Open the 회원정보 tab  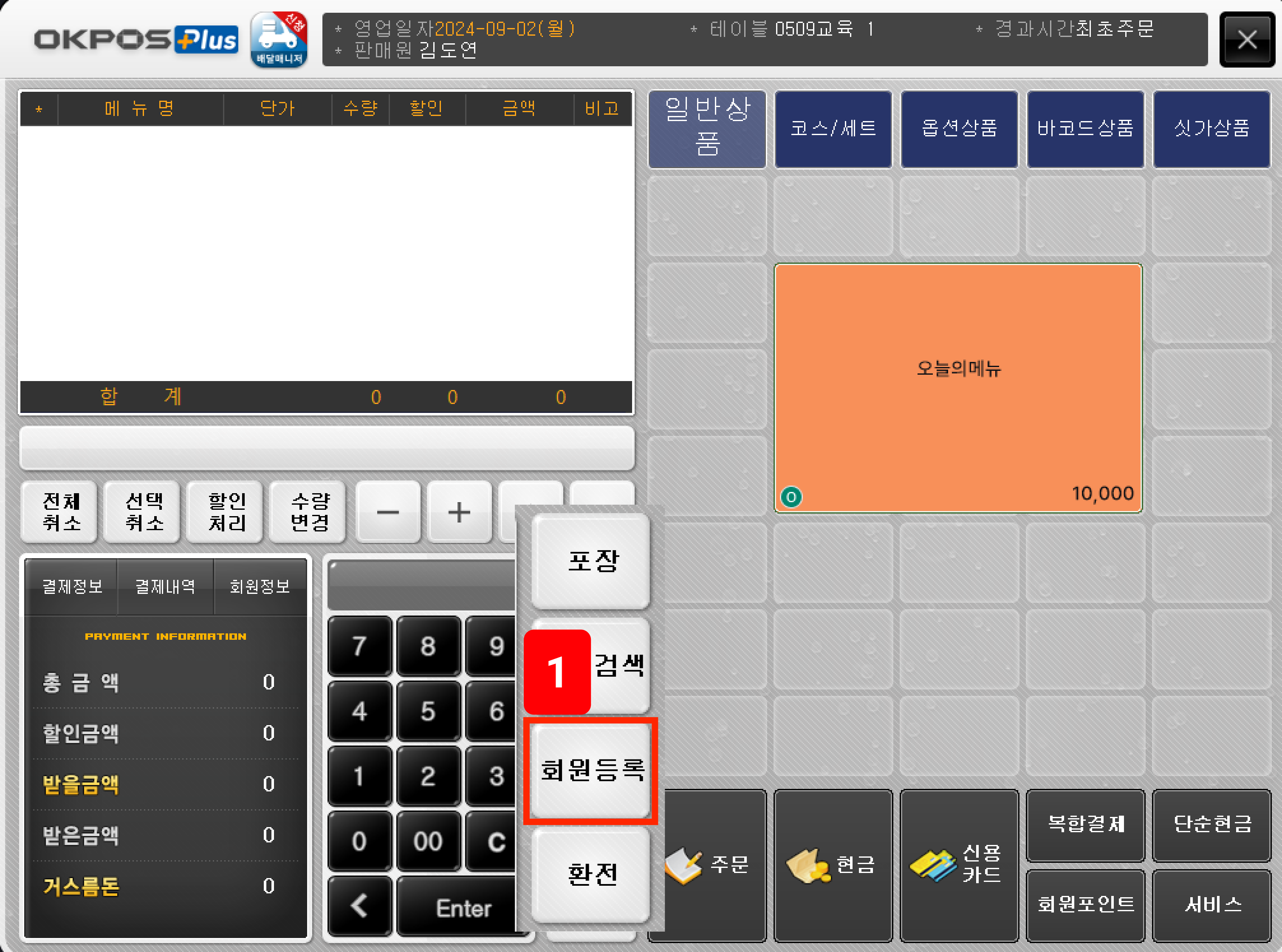260,587
